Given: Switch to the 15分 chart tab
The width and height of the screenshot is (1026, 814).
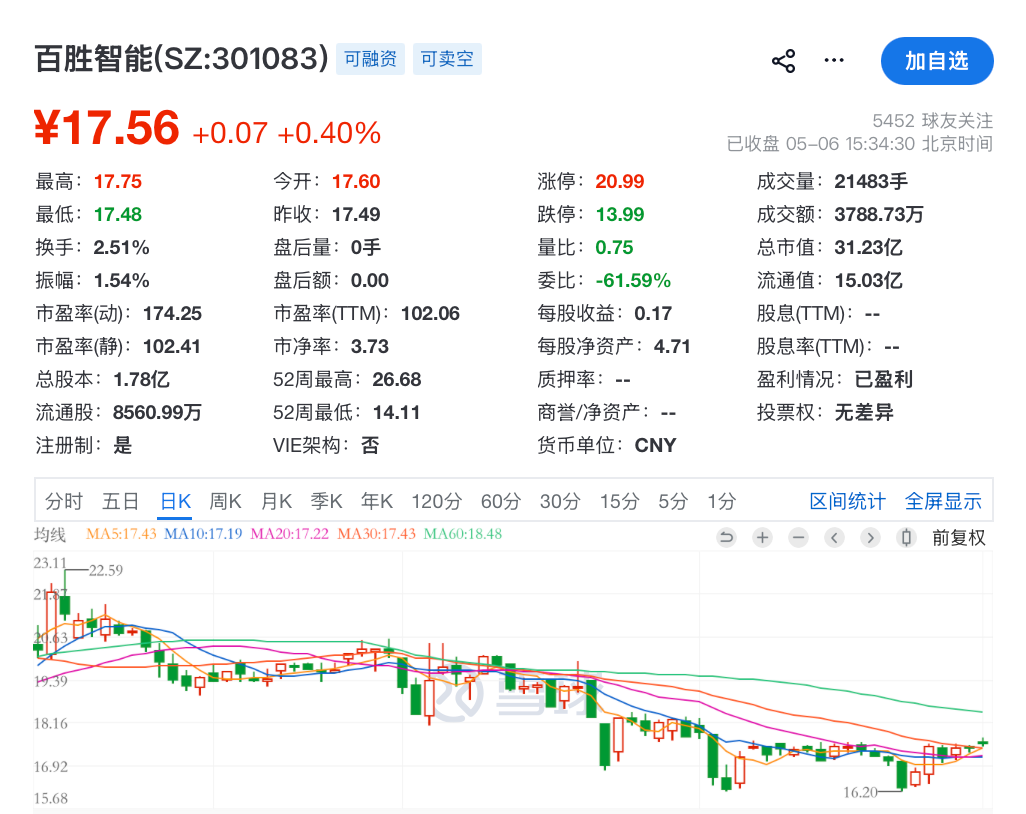Looking at the screenshot, I should pos(620,502).
